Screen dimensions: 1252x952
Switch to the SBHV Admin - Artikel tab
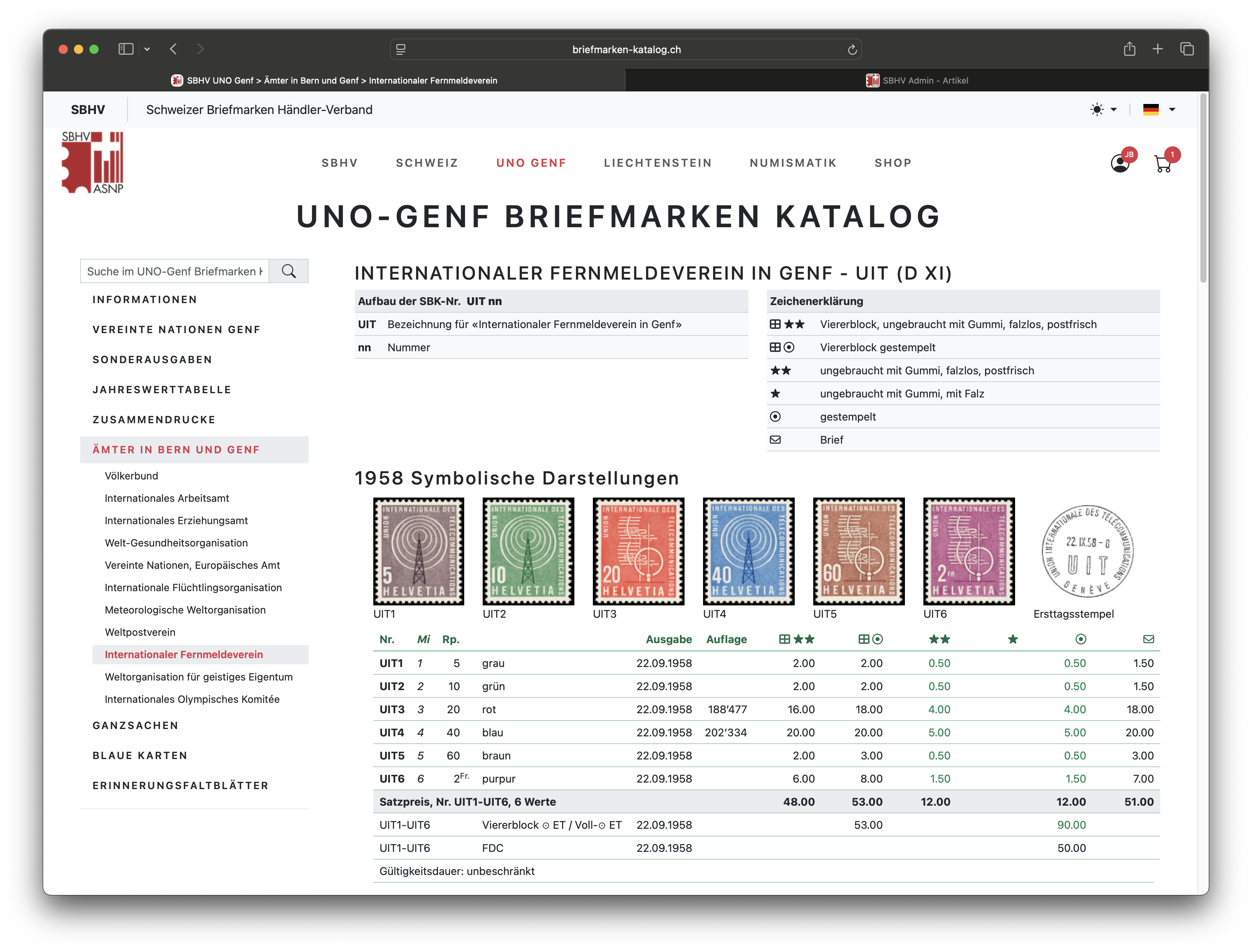pos(916,80)
